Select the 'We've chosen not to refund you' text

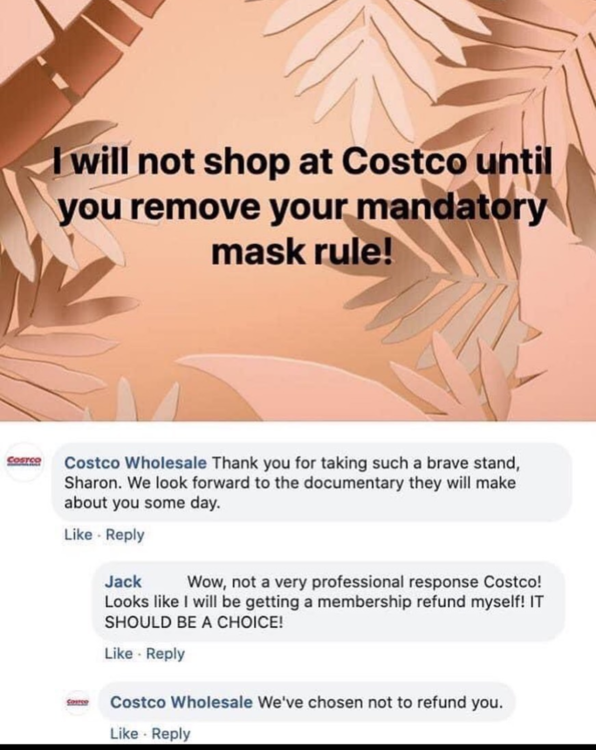click(x=380, y=702)
